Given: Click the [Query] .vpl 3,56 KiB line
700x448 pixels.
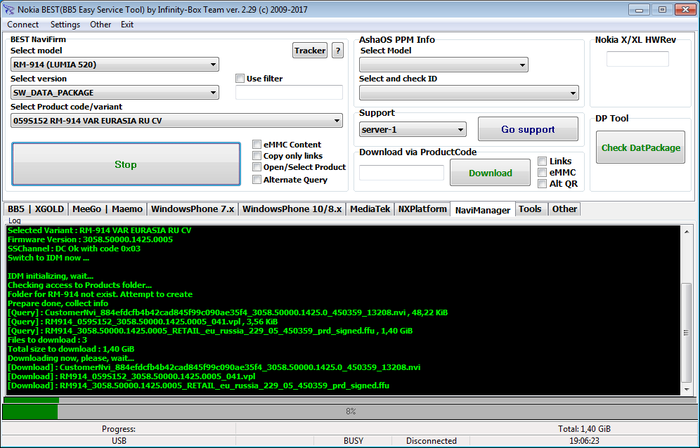Looking at the screenshot, I should 142,322.
